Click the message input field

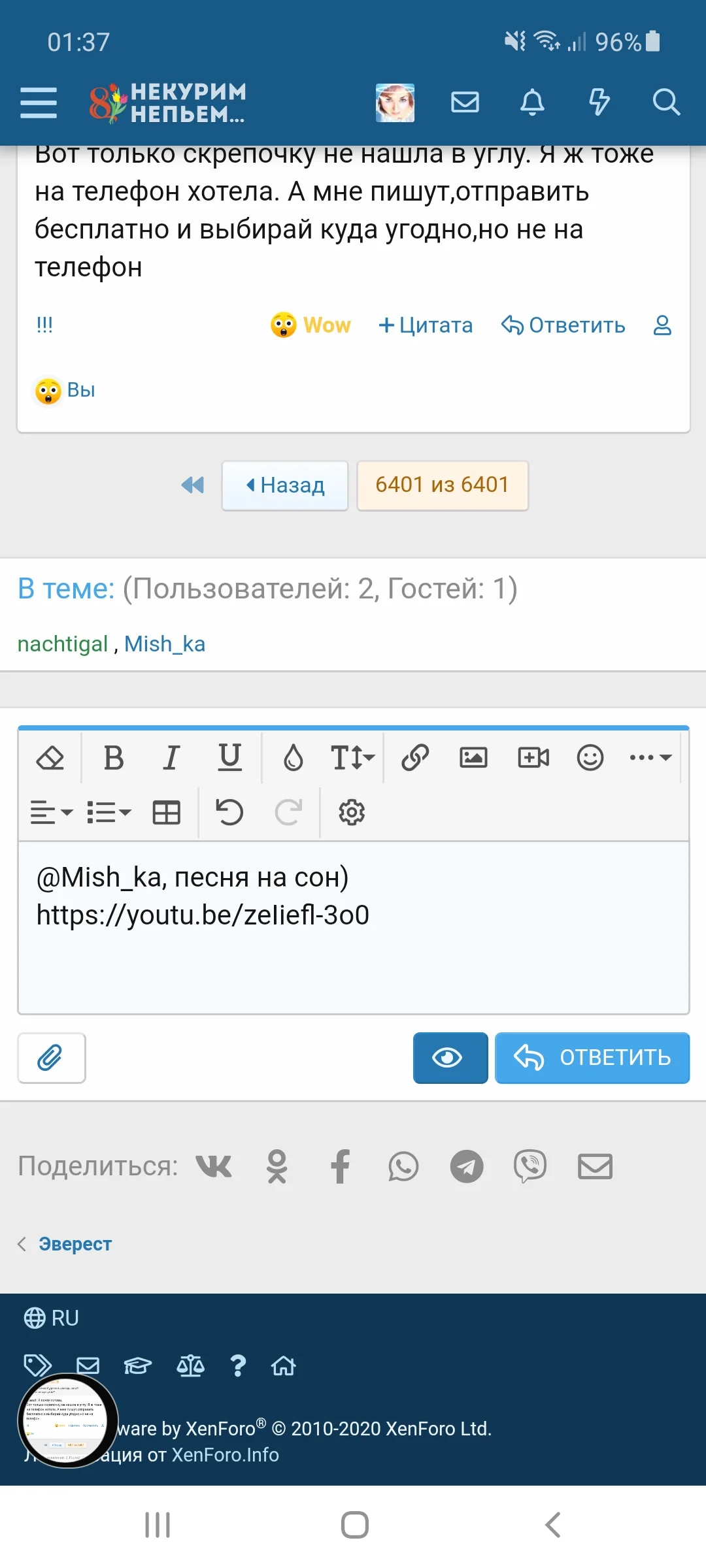click(353, 934)
